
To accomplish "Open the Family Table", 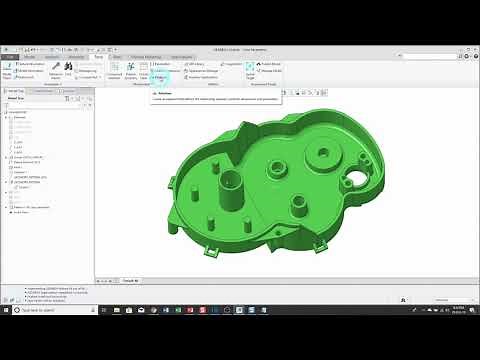I will [x=144, y=71].
